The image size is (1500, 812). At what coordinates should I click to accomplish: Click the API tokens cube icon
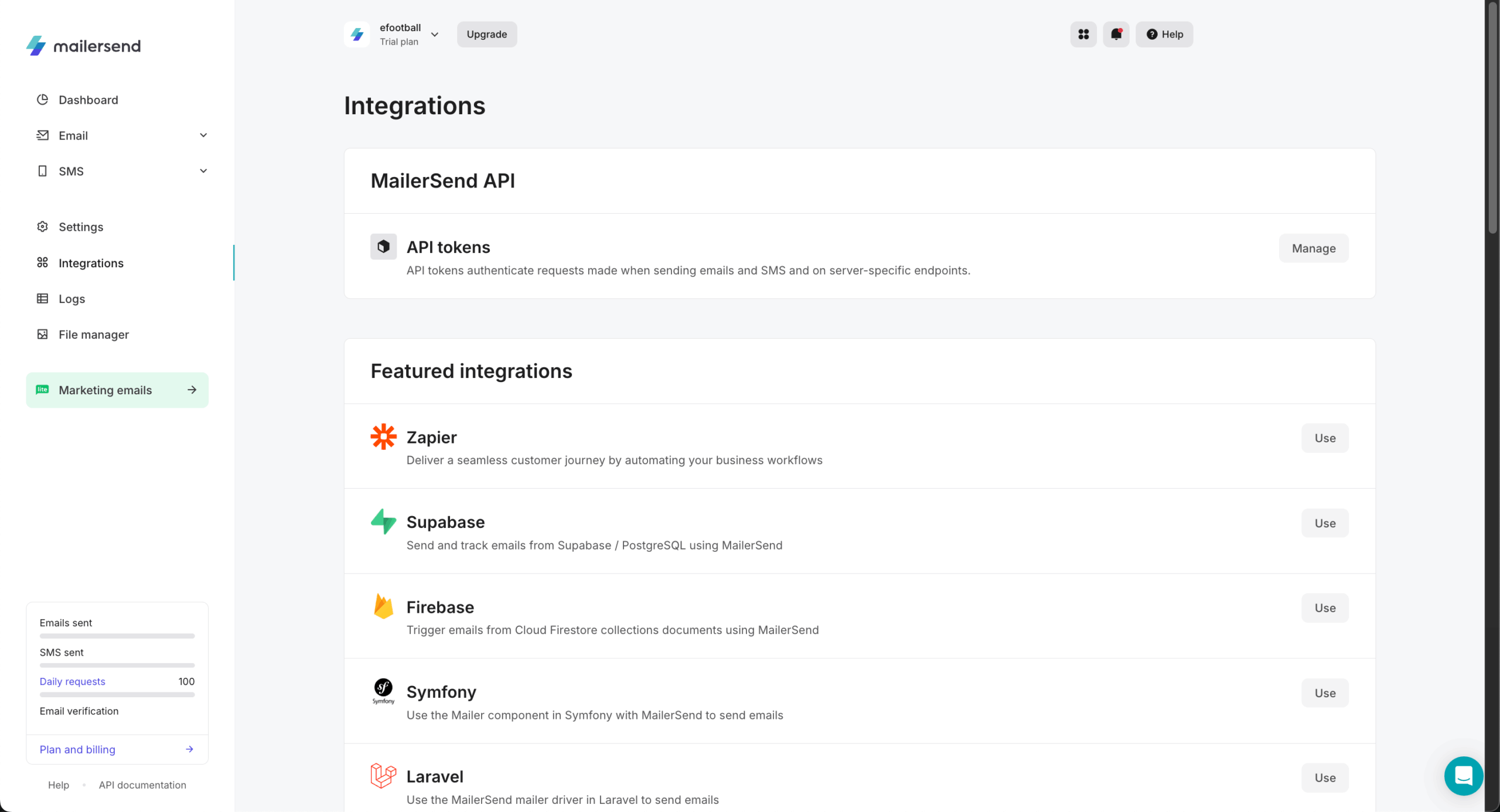pos(383,247)
